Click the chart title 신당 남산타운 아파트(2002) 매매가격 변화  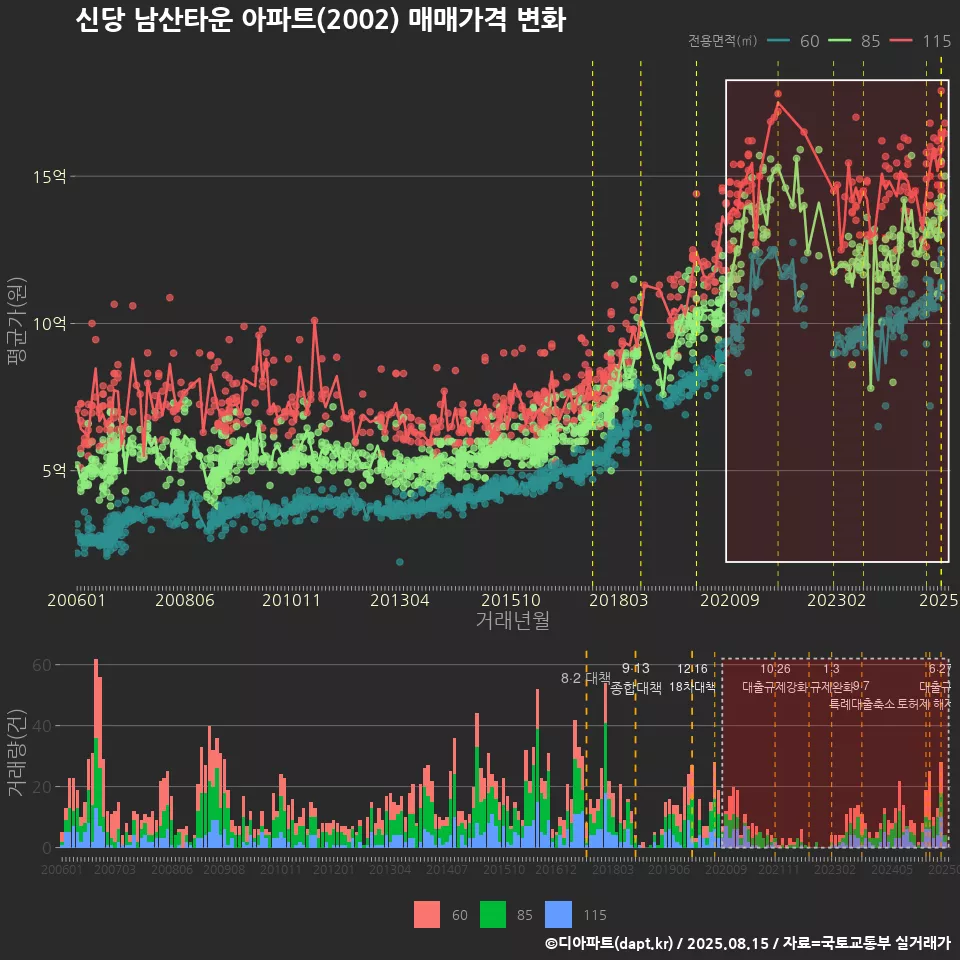[x=321, y=20]
